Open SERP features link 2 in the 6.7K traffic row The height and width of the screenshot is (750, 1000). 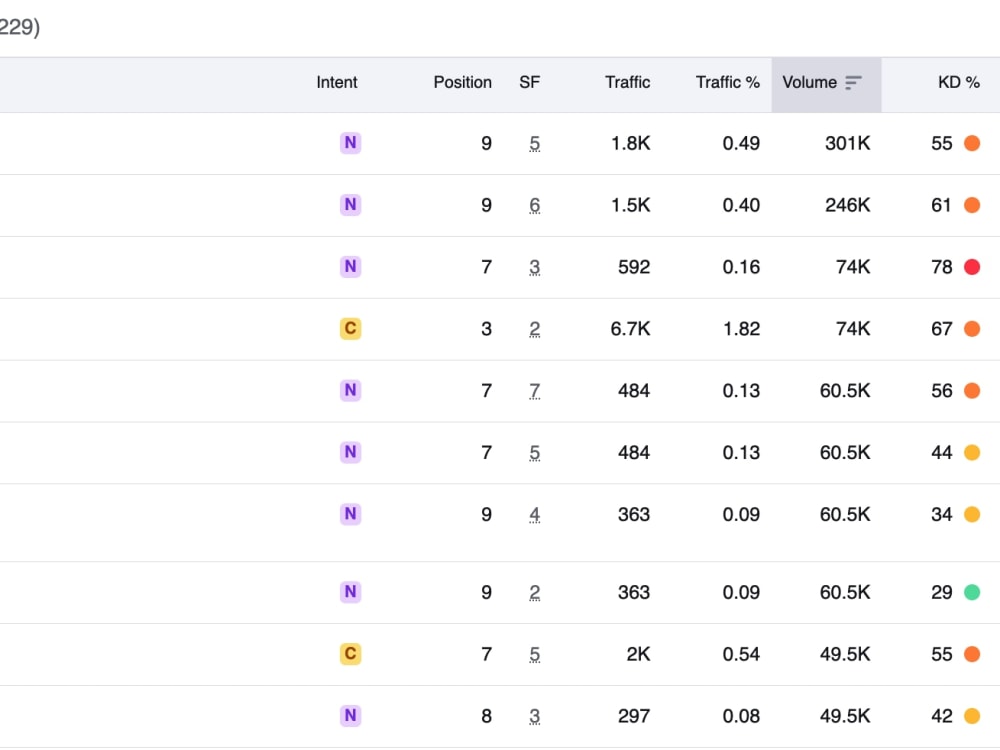coord(534,330)
